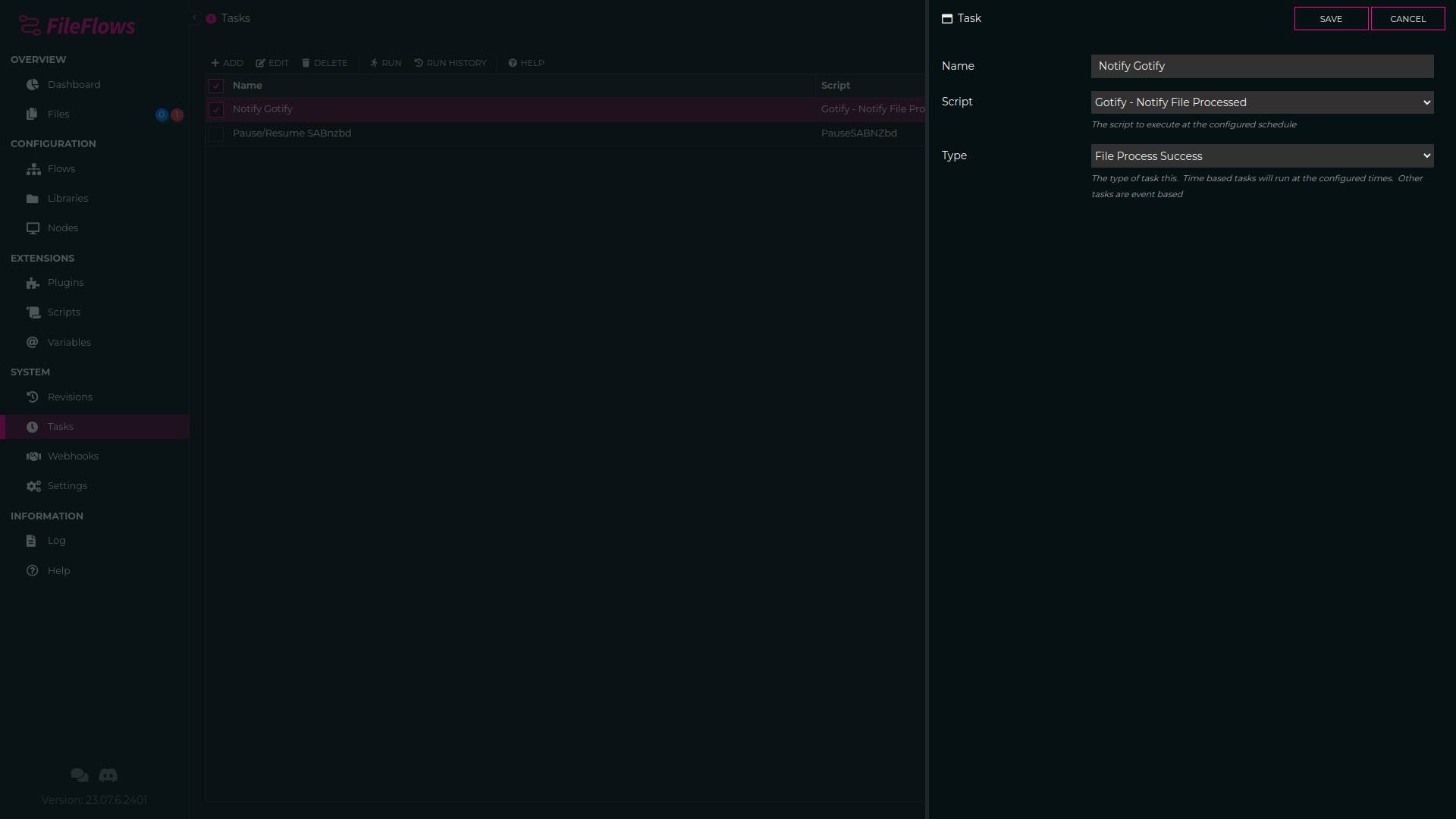Uncheck the Notify Gotify row checkbox
This screenshot has width=1456, height=819.
pyautogui.click(x=216, y=110)
